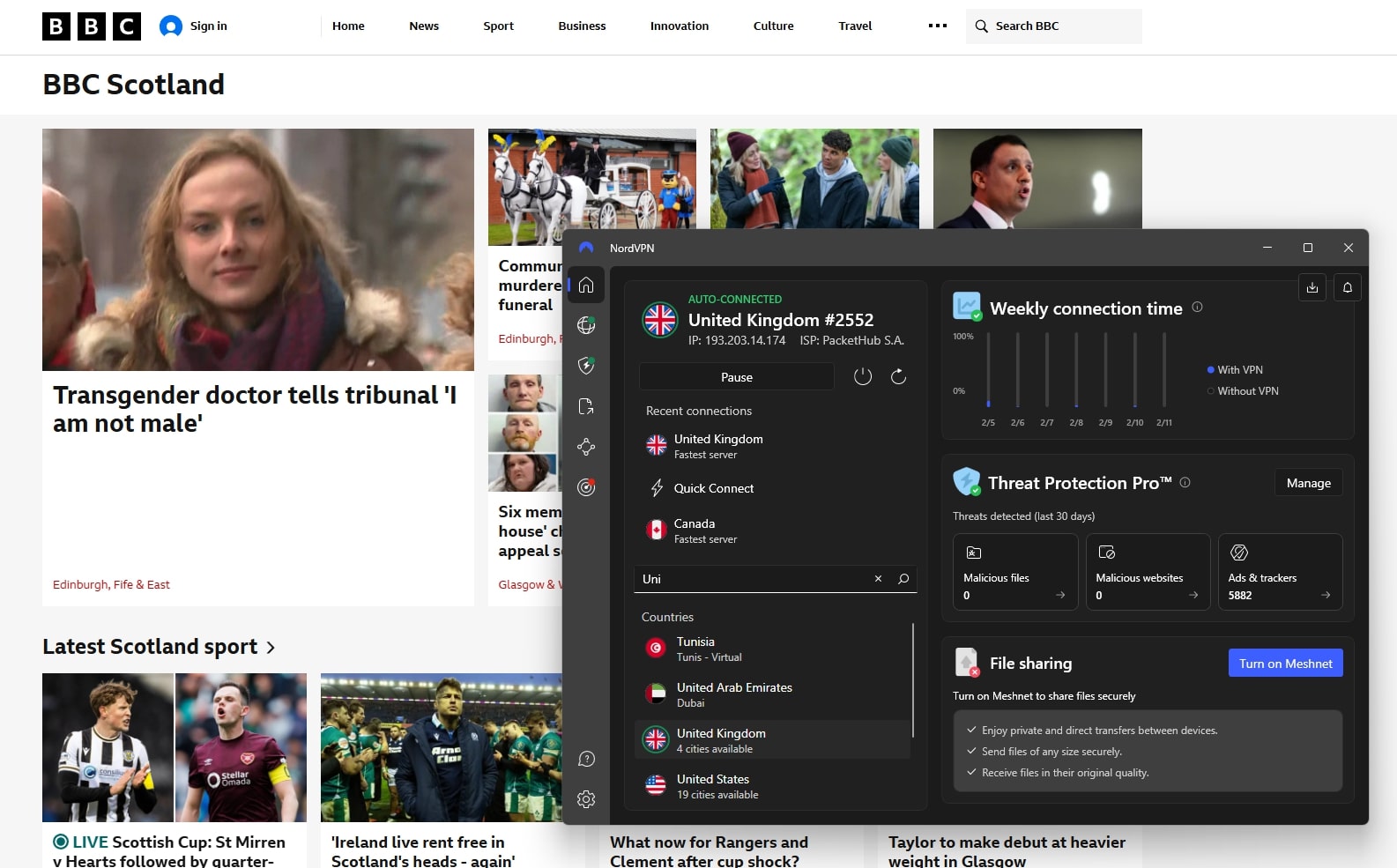Select United Kingdom Fastest server recent connection
The width and height of the screenshot is (1397, 868).
click(776, 446)
